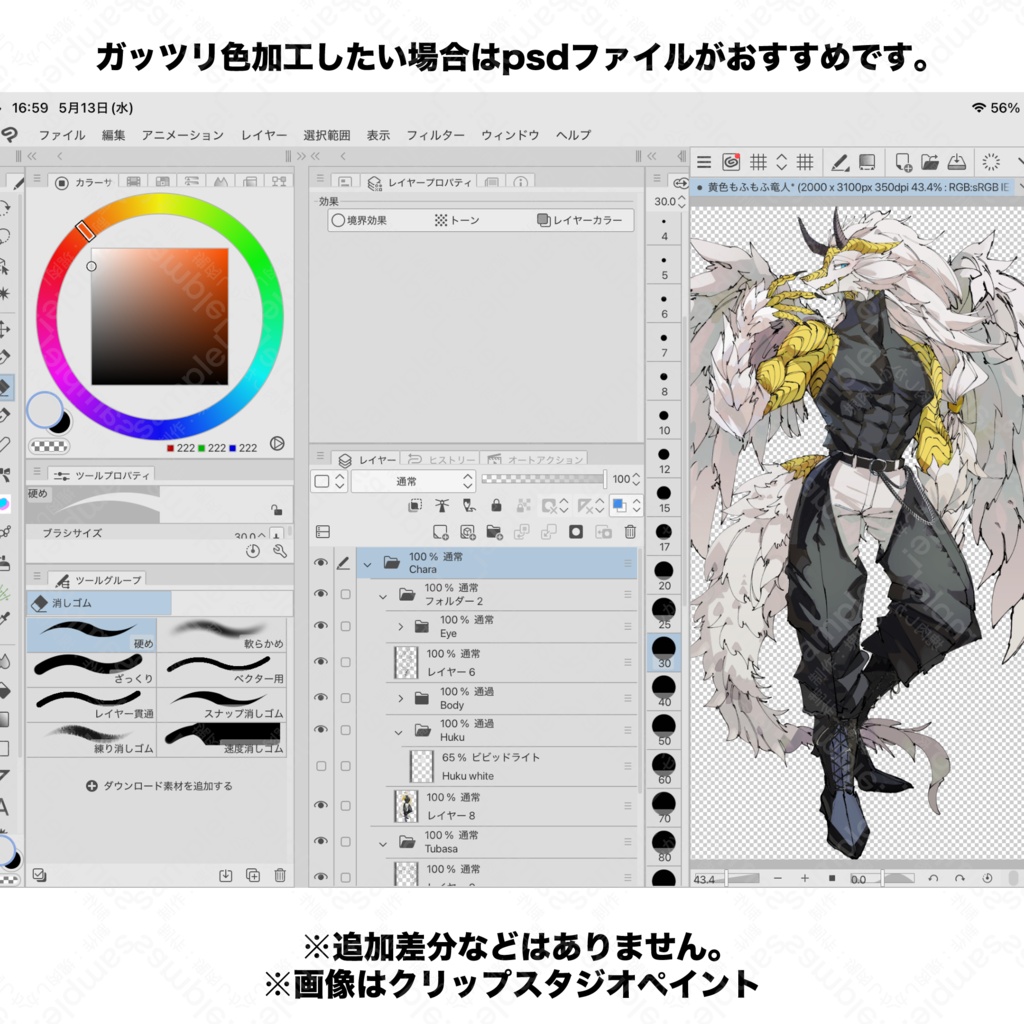The height and width of the screenshot is (1024, 1024).
Task: Hide レイヤー 8 via eye icon
Action: (321, 805)
